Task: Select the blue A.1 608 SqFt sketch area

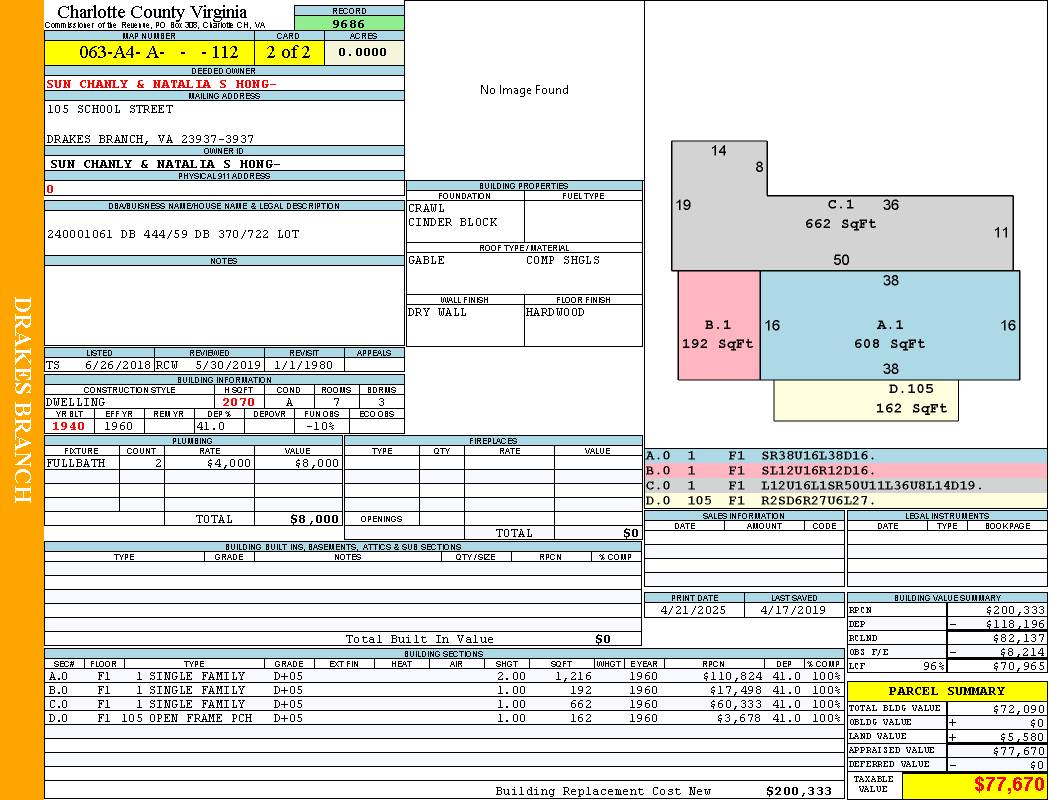Action: point(890,325)
